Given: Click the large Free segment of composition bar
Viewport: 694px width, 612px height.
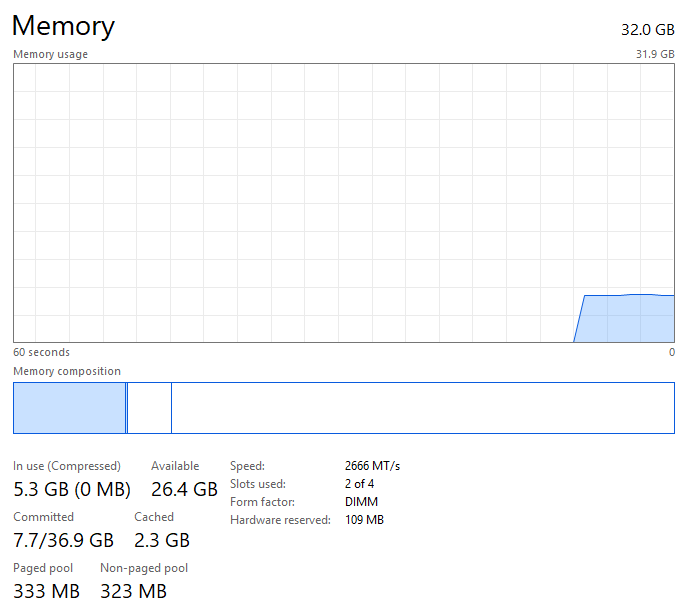Looking at the screenshot, I should click(420, 408).
